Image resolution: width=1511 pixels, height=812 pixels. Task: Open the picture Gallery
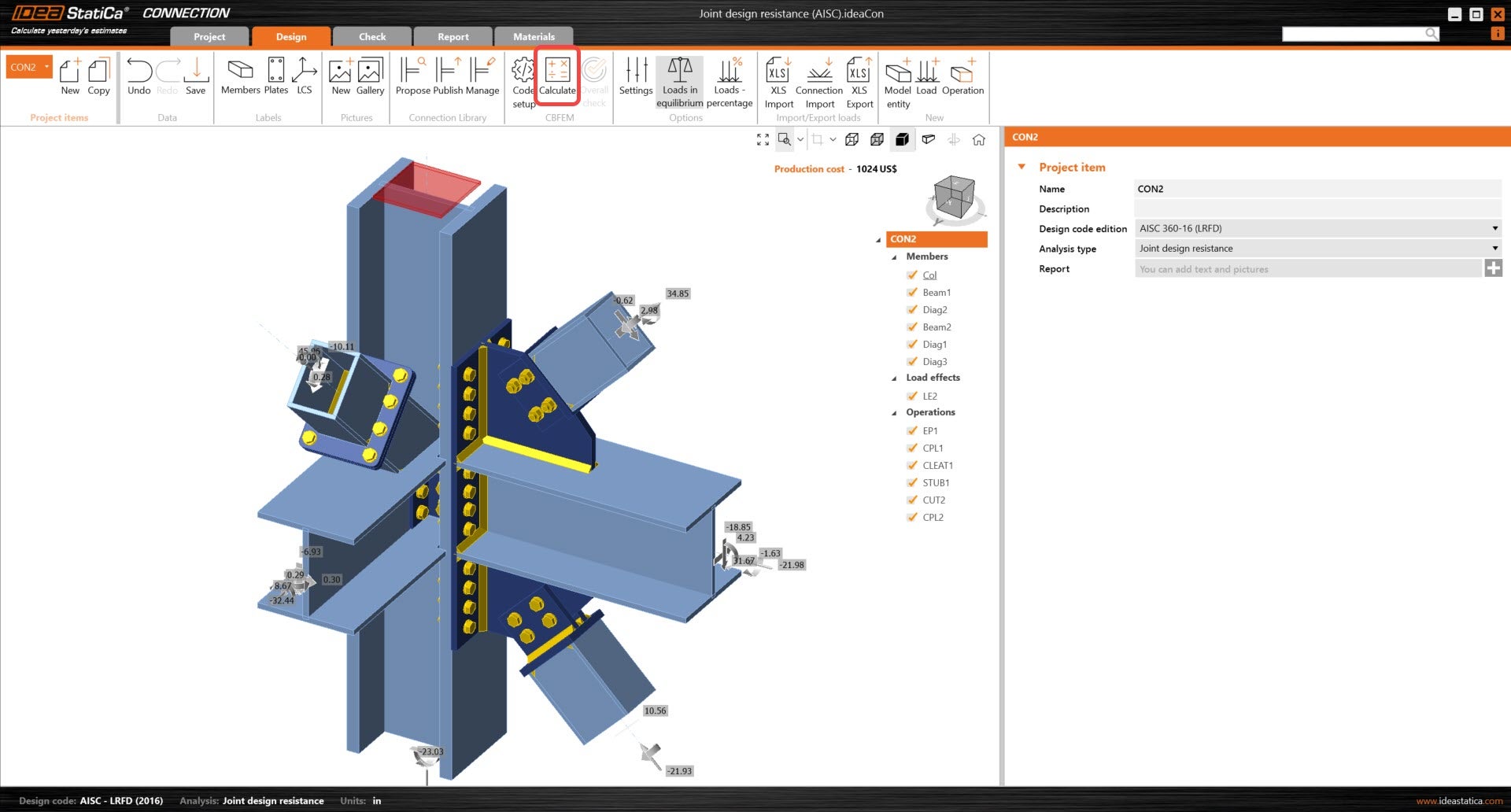(370, 77)
